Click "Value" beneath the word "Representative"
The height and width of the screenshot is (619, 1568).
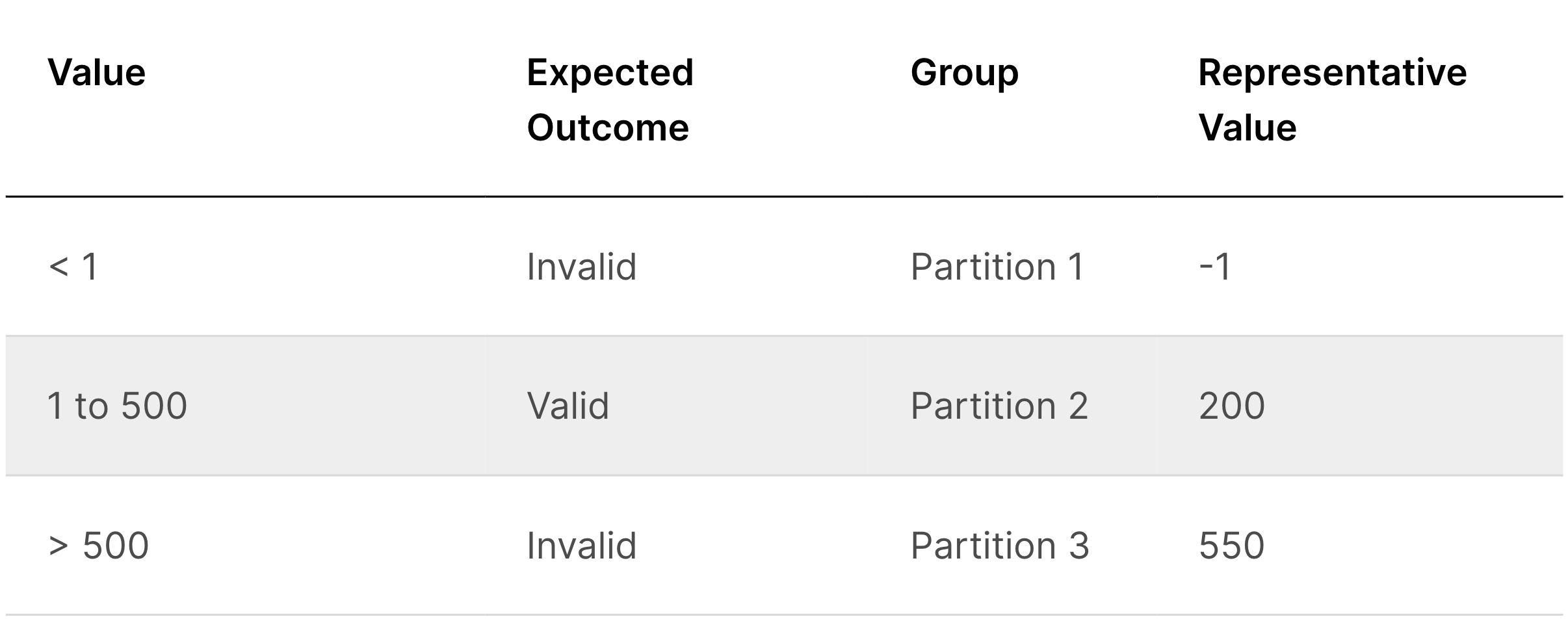point(1247,127)
